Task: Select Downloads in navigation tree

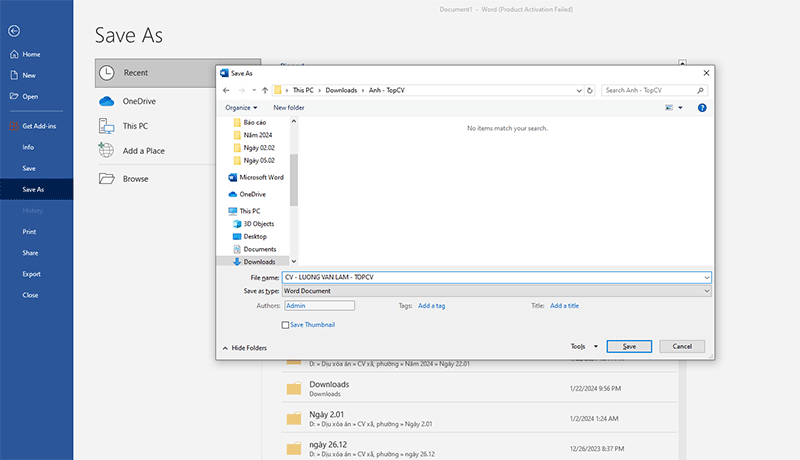Action: pyautogui.click(x=254, y=262)
